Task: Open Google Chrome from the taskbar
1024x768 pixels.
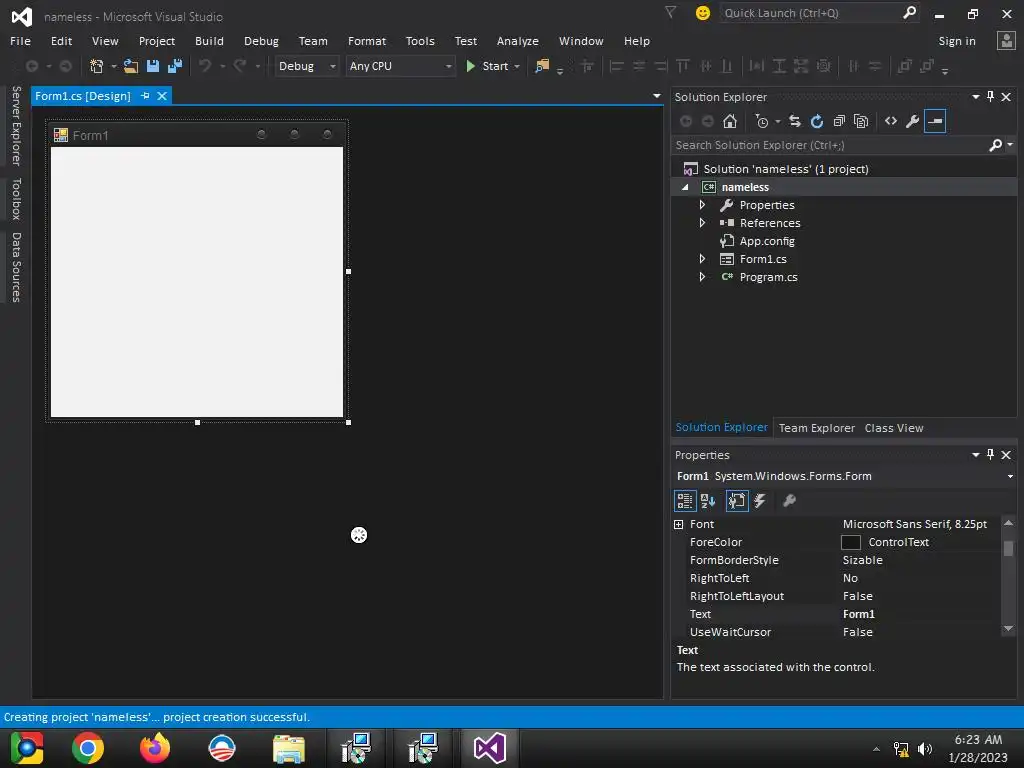Action: pos(88,748)
